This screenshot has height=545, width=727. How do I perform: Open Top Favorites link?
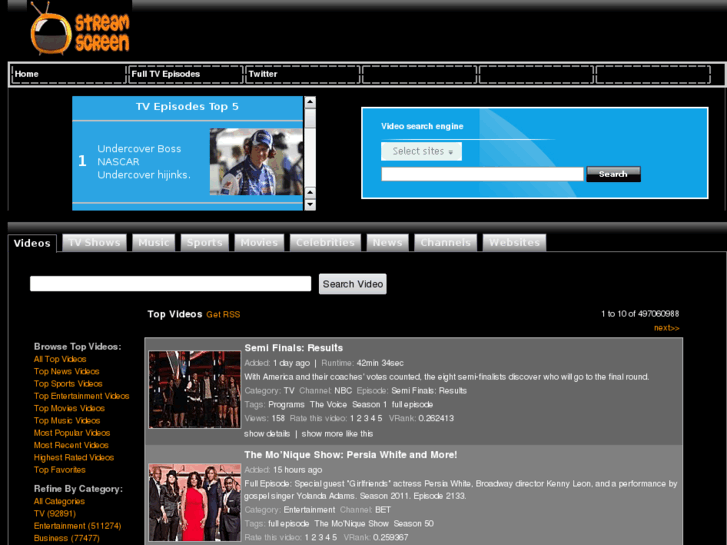(59, 470)
